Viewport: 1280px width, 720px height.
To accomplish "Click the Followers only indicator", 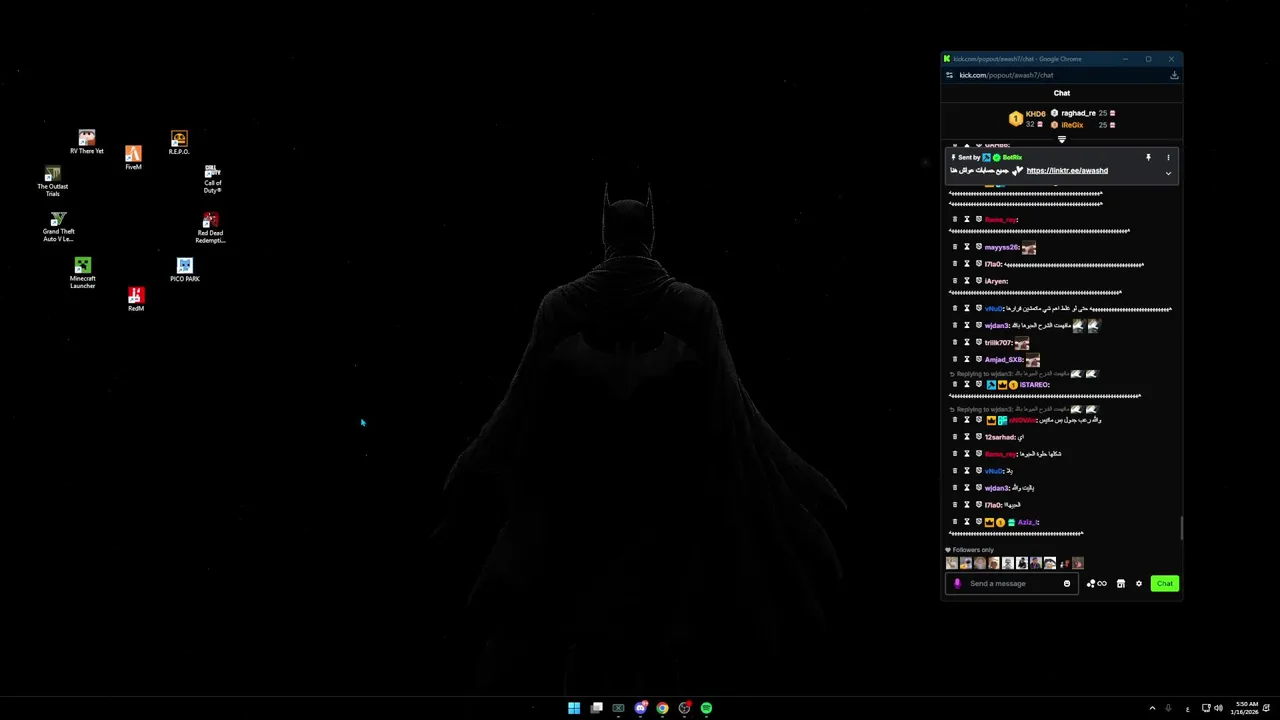I will [970, 550].
